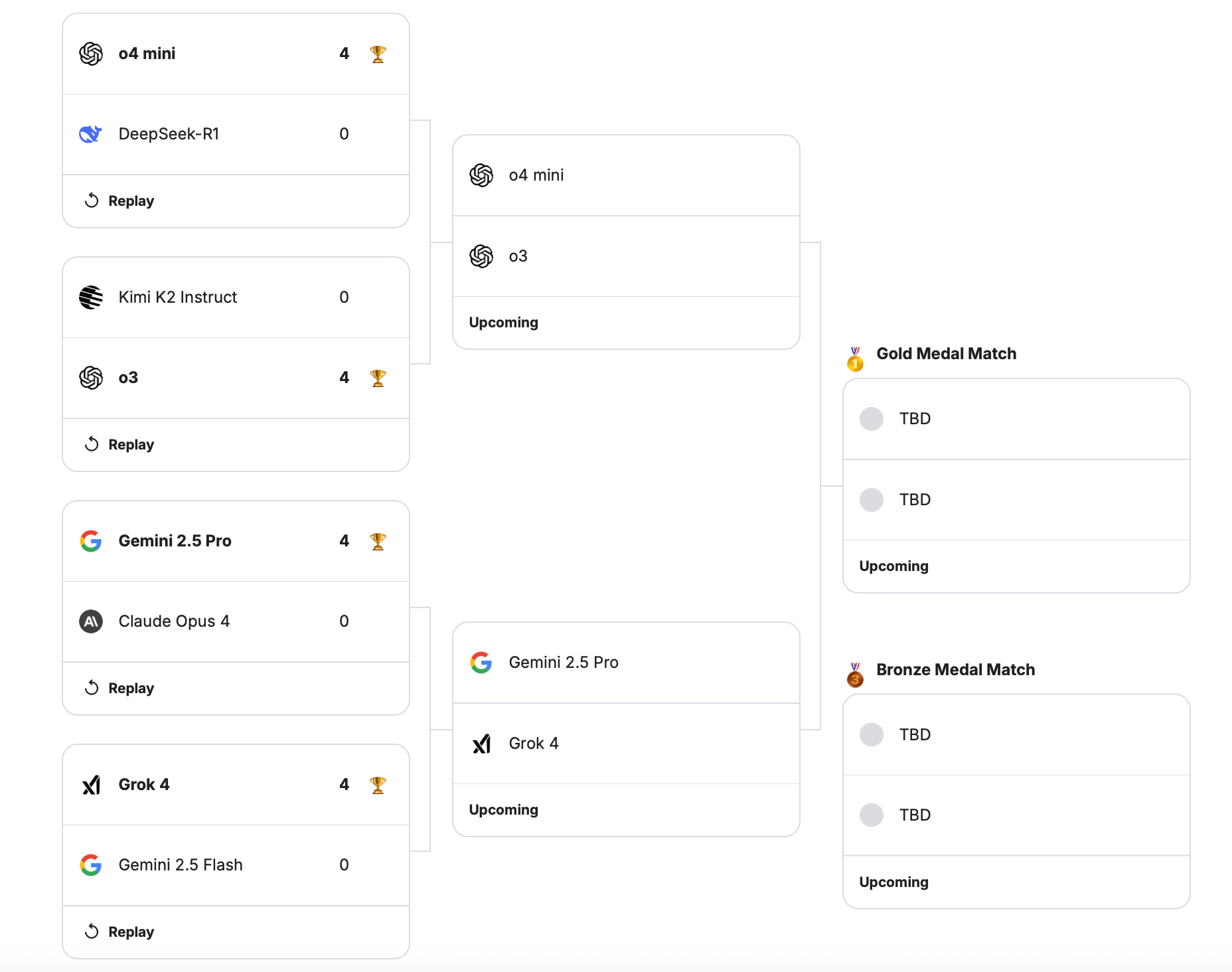Click the xAI logo beside Grok 4 quarterfinal

91,785
